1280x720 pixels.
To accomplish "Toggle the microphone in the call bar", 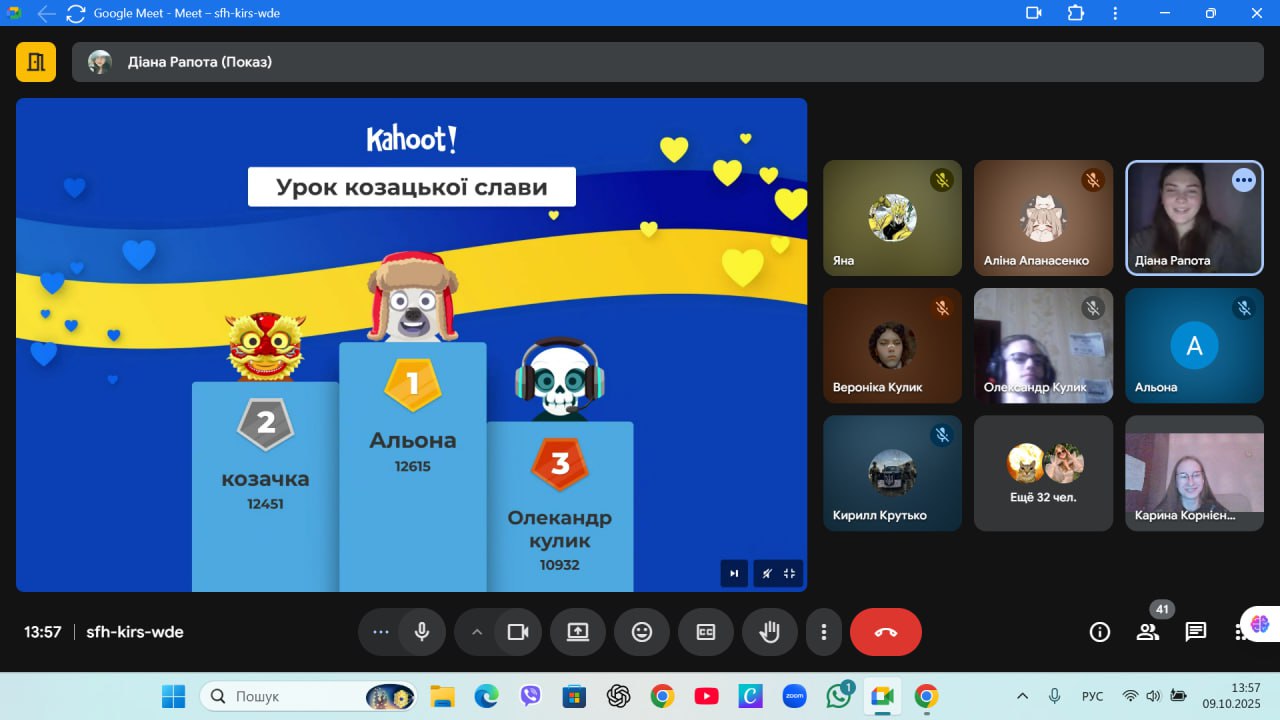I will click(422, 632).
